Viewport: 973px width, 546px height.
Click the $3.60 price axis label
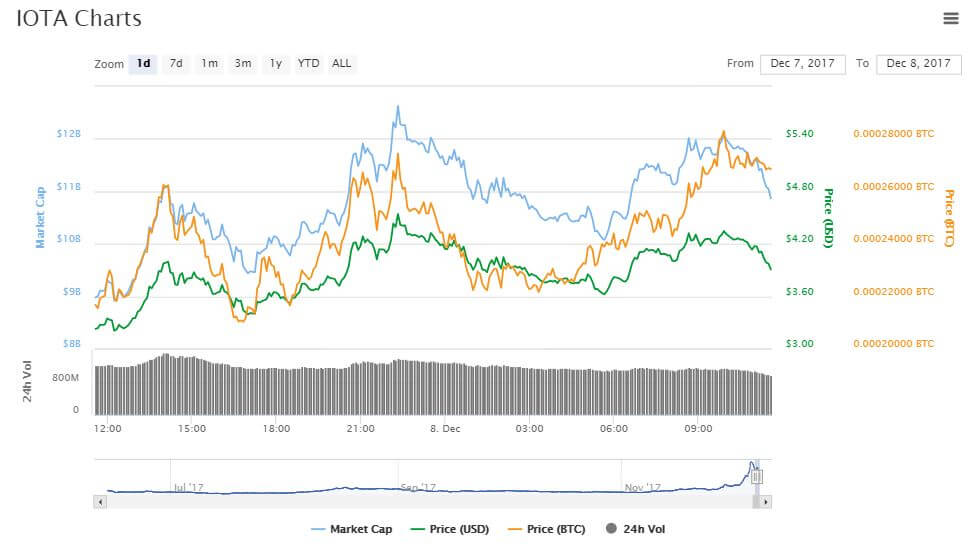[799, 292]
